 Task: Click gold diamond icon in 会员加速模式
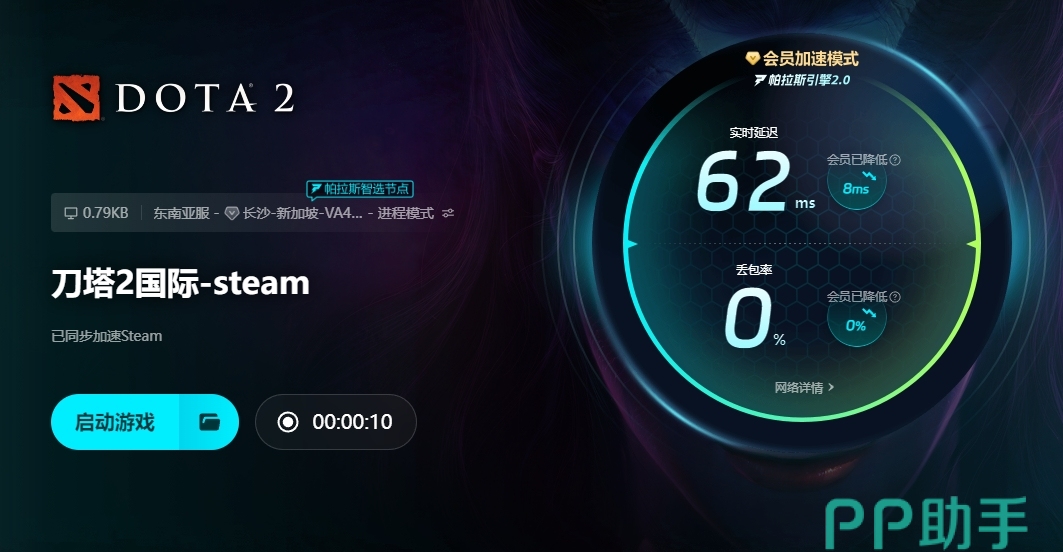pyautogui.click(x=753, y=58)
